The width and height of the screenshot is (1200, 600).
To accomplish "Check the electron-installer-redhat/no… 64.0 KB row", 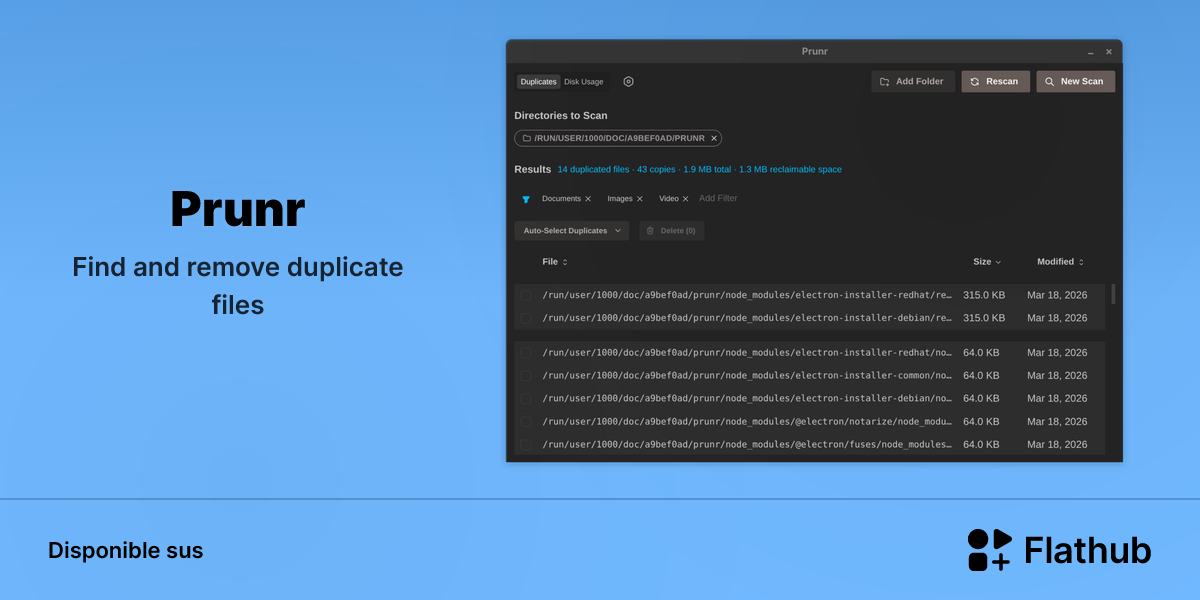I will tap(526, 353).
